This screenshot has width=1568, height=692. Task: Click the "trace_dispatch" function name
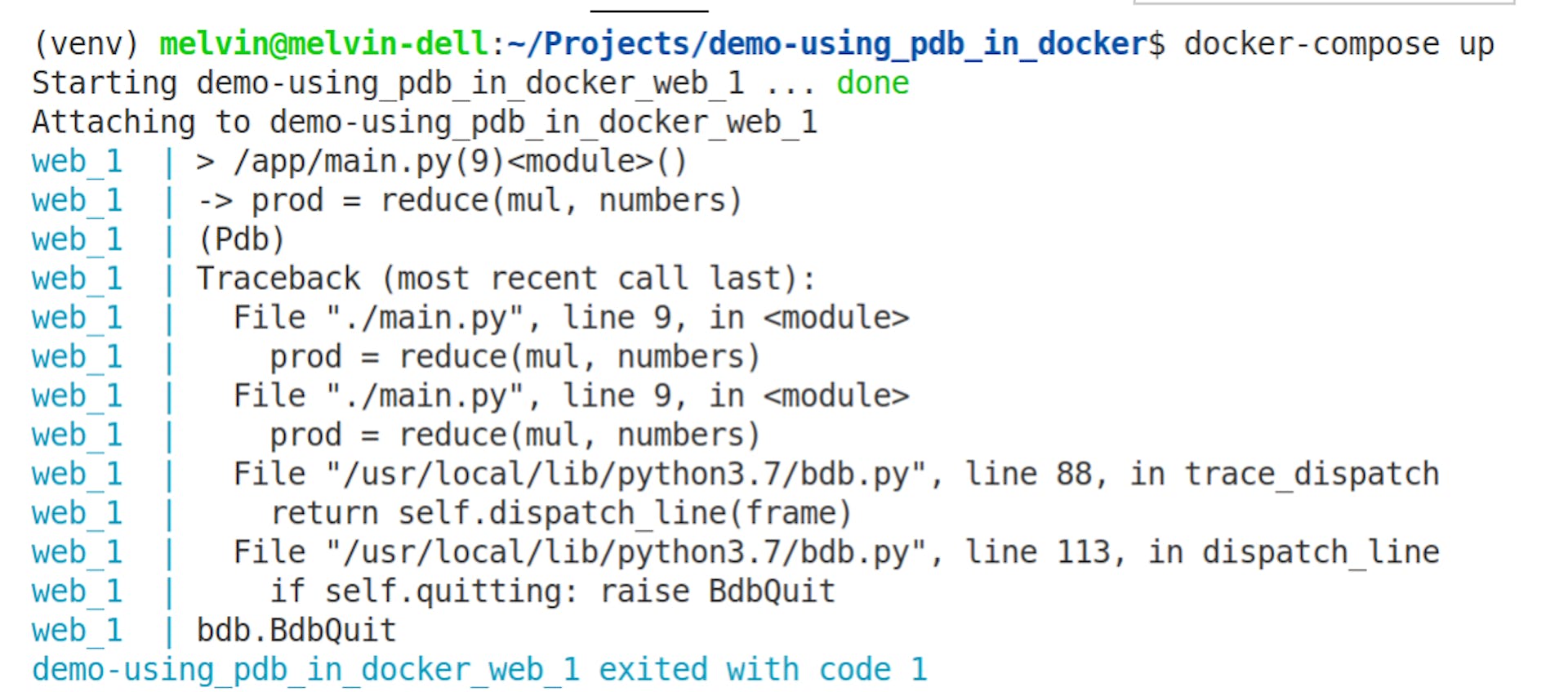click(1312, 475)
